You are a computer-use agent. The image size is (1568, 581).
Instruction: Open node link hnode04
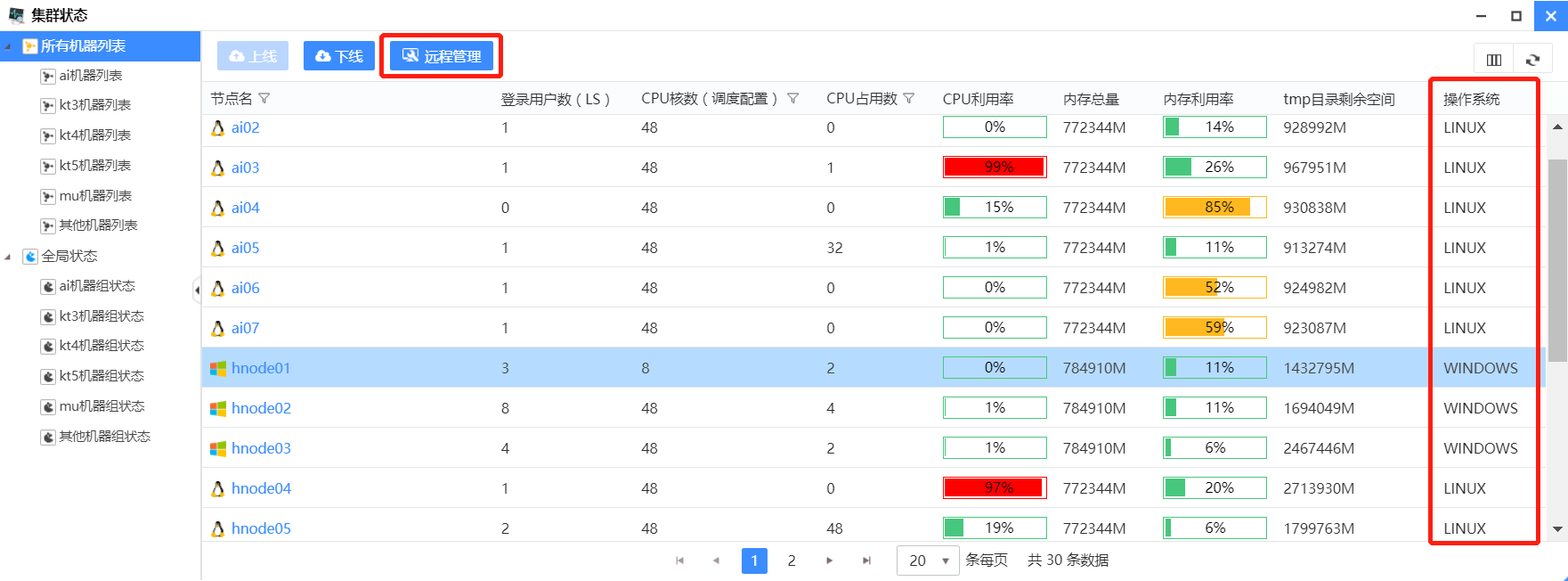261,488
